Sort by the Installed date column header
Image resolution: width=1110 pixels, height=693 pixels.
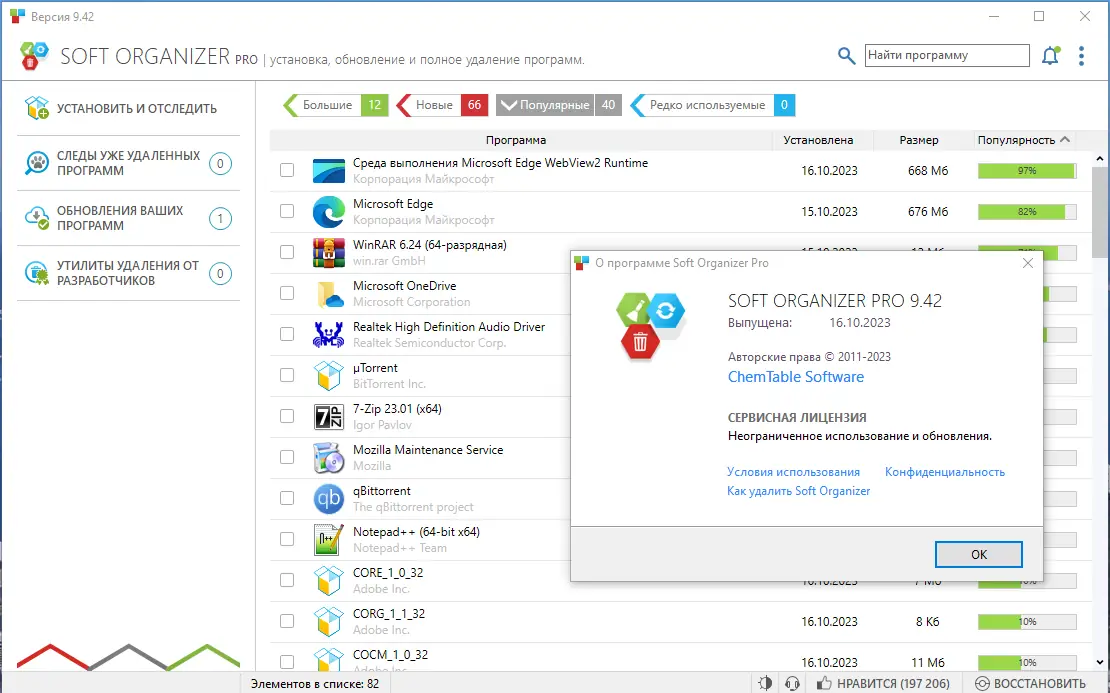pos(818,140)
